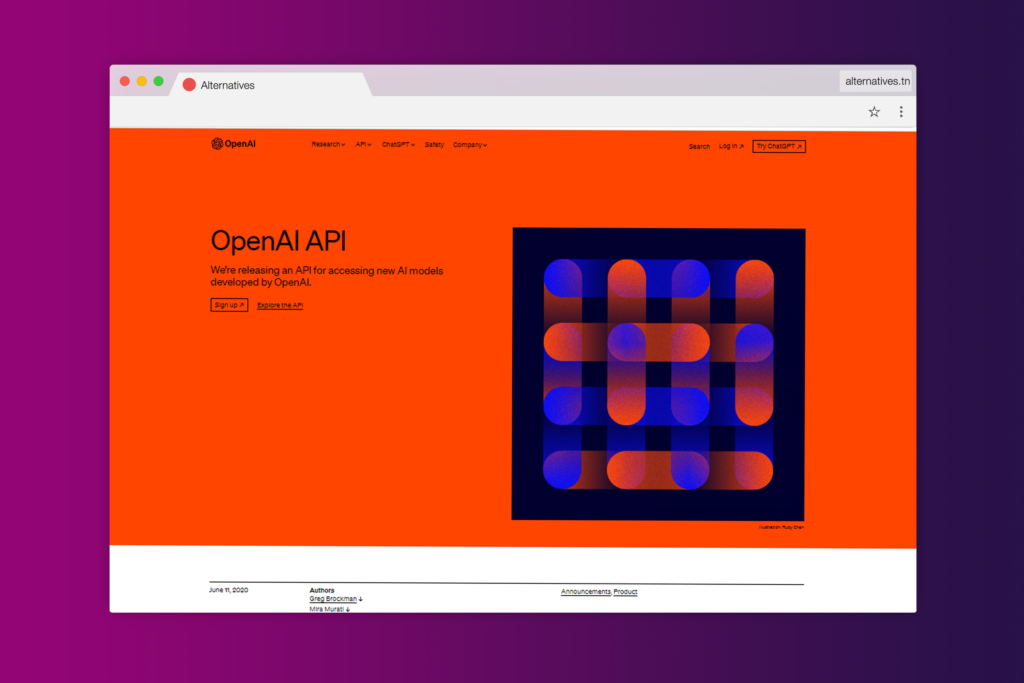
Task: Click the date June 11, 2020
Action: 229,590
